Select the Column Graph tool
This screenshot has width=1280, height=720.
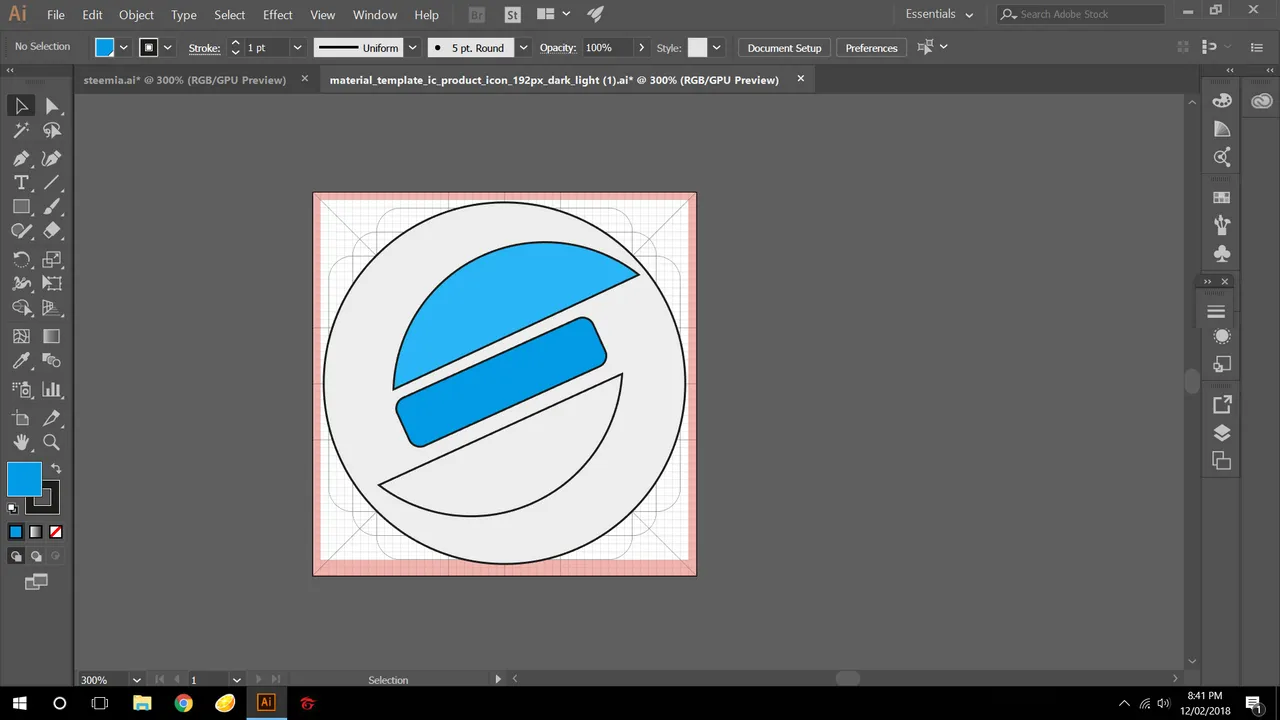click(52, 389)
